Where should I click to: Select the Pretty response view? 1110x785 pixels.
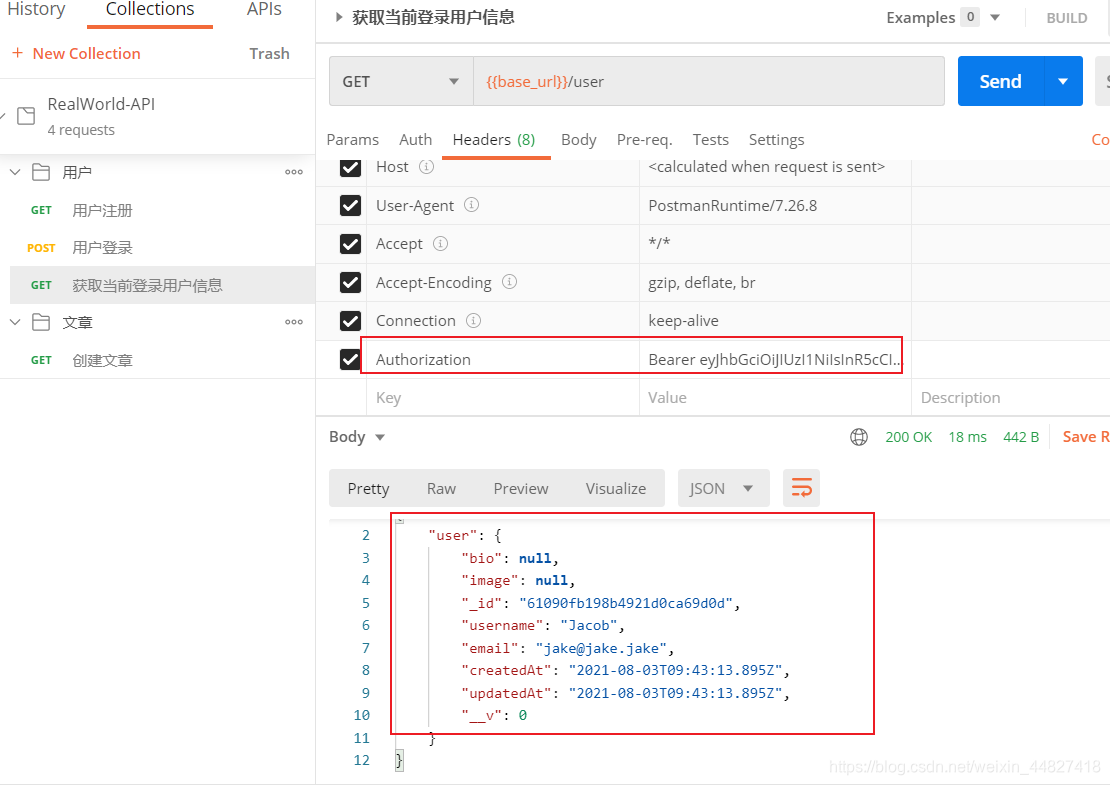coord(368,488)
